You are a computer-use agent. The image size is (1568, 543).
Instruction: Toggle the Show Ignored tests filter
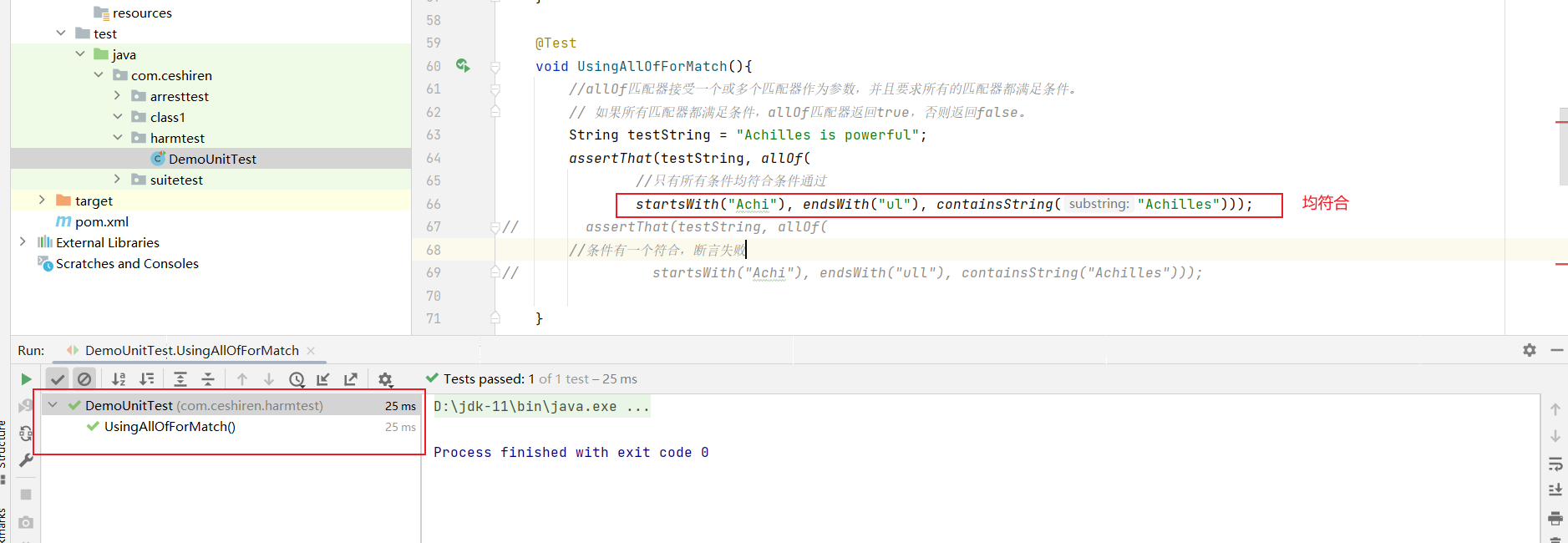tap(84, 379)
